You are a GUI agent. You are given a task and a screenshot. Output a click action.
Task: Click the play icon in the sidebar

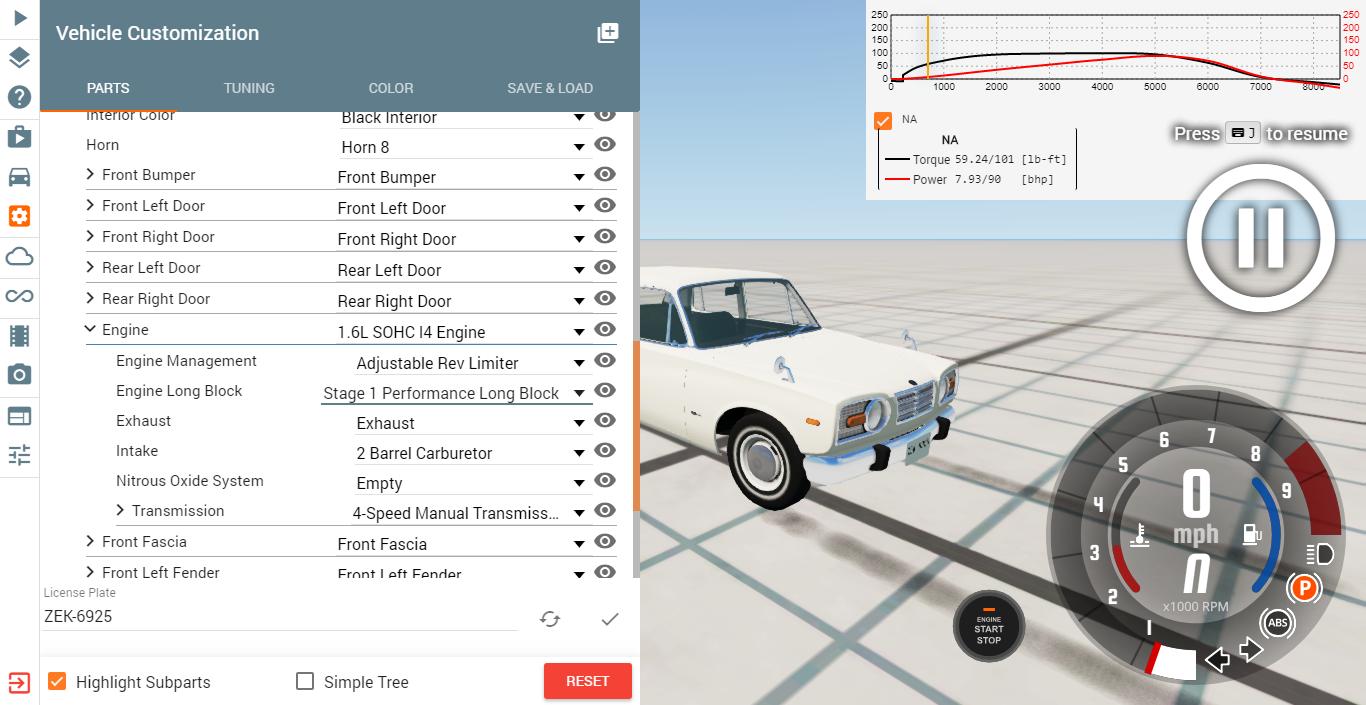(x=19, y=18)
